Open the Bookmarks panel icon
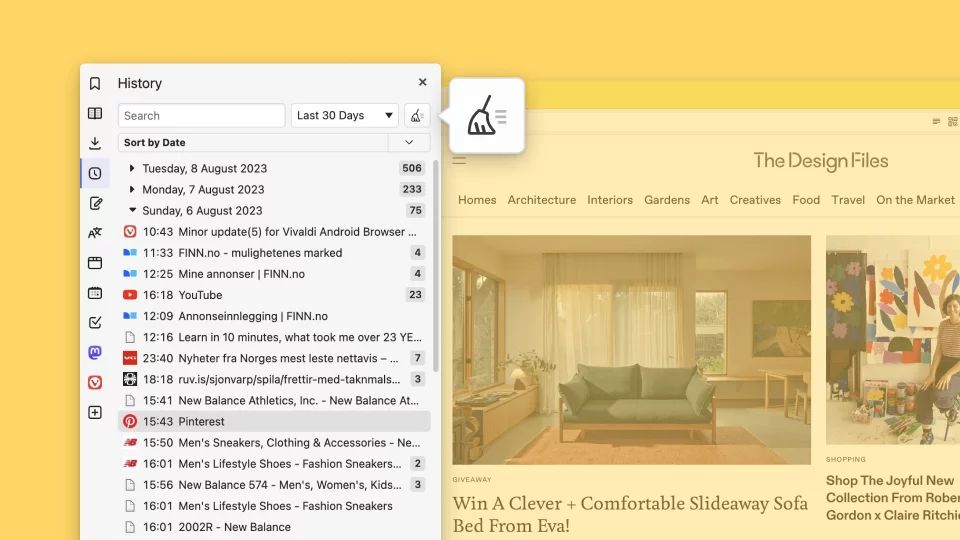This screenshot has height=540, width=960. [95, 84]
